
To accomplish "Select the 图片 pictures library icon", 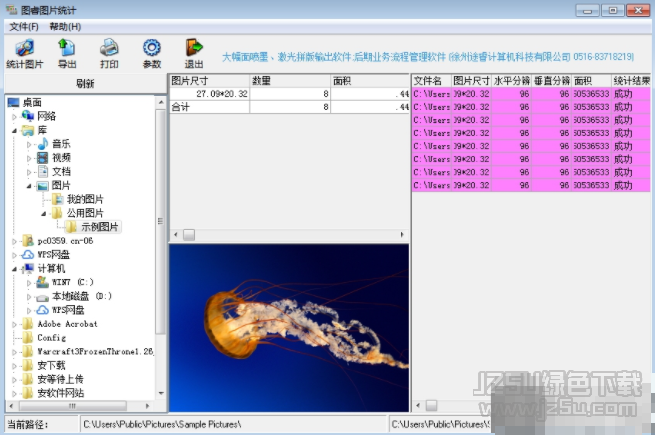I will (x=43, y=186).
